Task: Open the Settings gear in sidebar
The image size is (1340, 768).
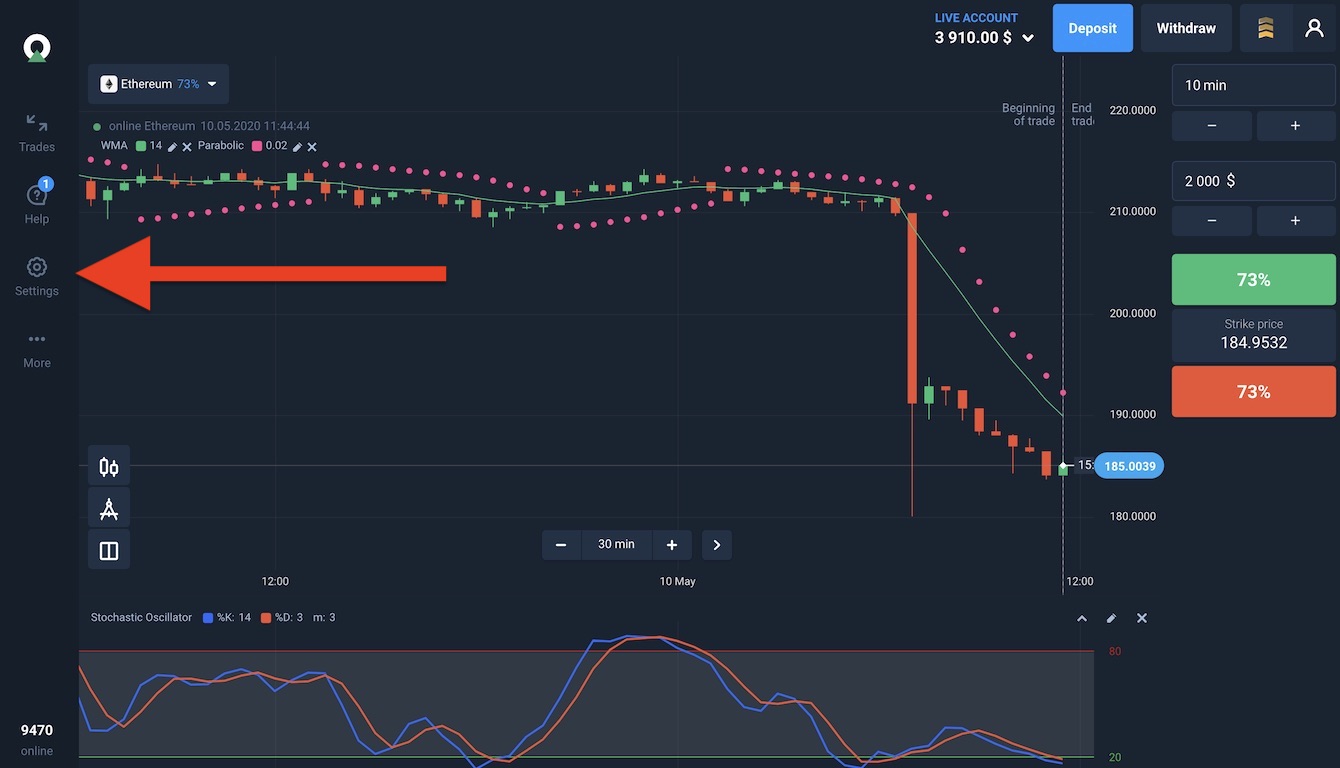Action: click(37, 276)
